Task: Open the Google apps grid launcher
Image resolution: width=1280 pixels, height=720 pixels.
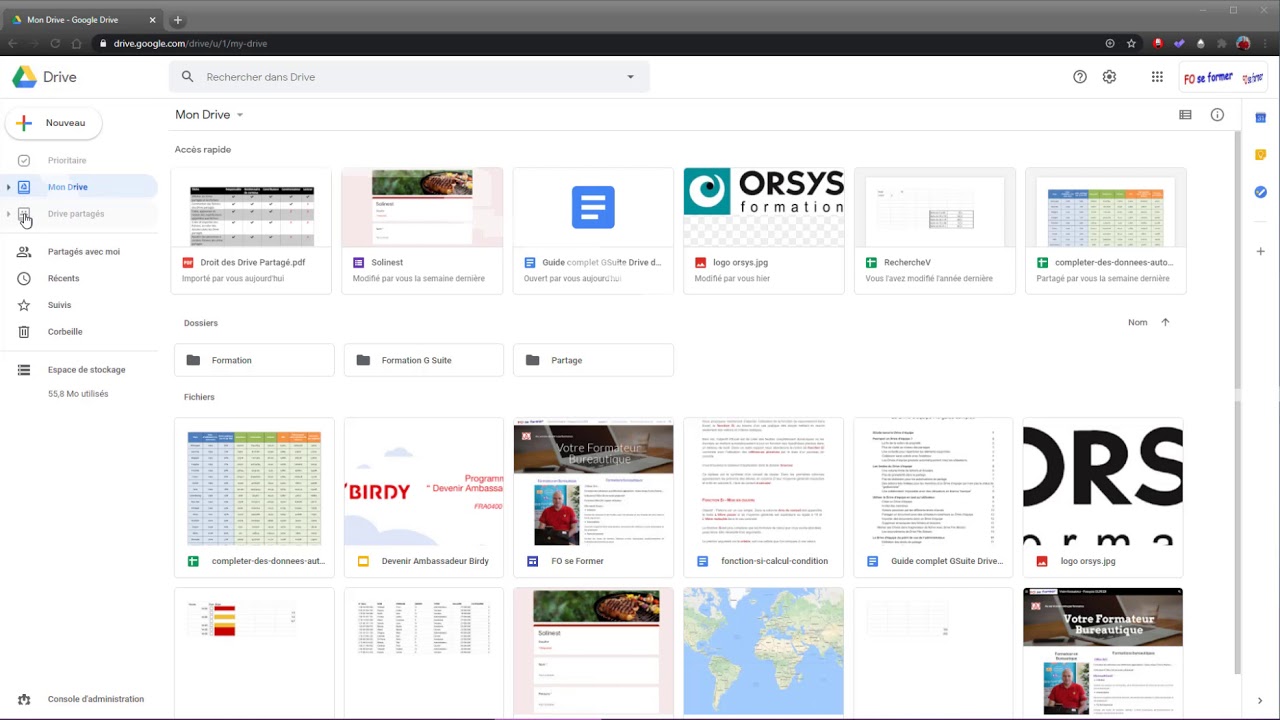Action: coord(1157,77)
